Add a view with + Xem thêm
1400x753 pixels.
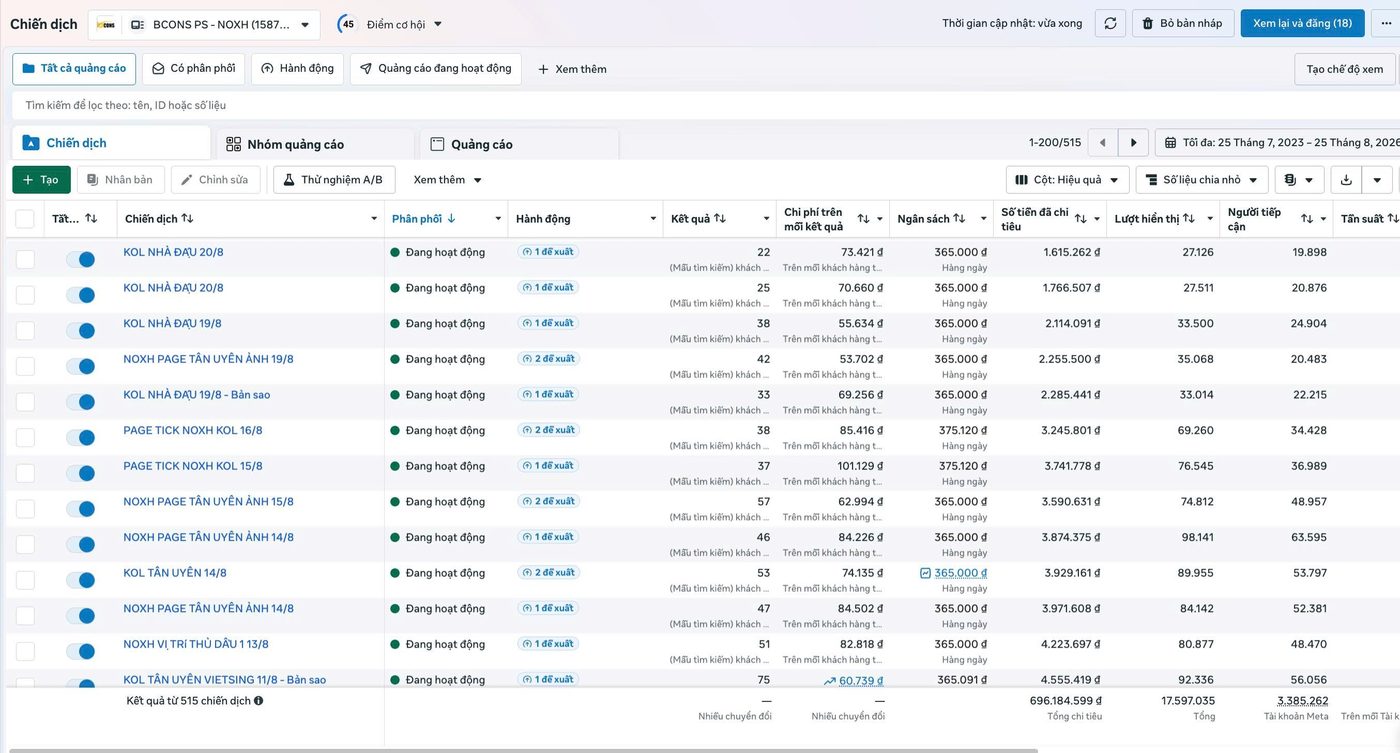coord(572,69)
